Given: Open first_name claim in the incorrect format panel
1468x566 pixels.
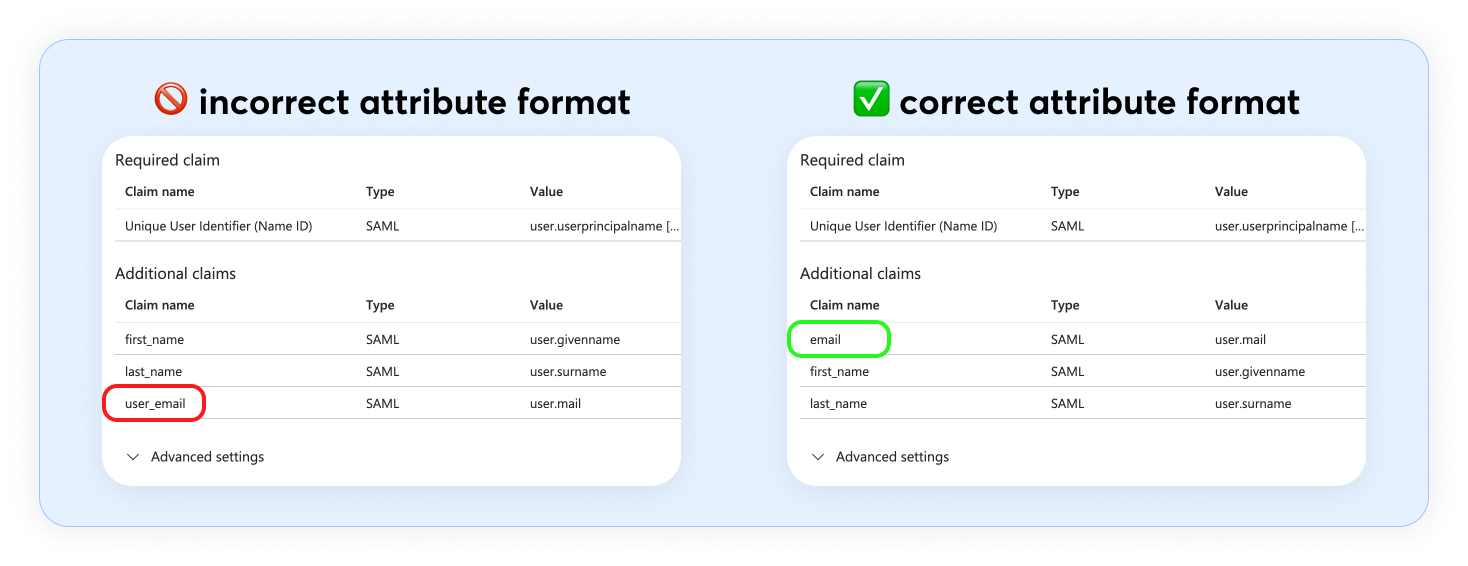Looking at the screenshot, I should (x=154, y=340).
